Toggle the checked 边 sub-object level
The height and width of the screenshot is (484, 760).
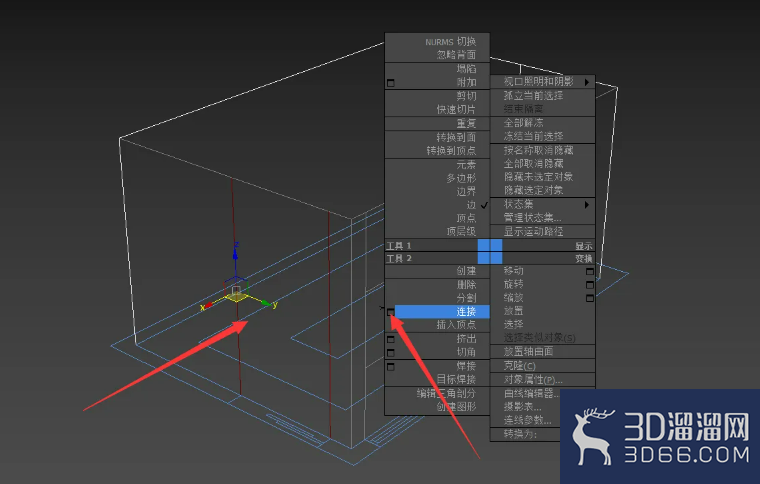tap(471, 205)
